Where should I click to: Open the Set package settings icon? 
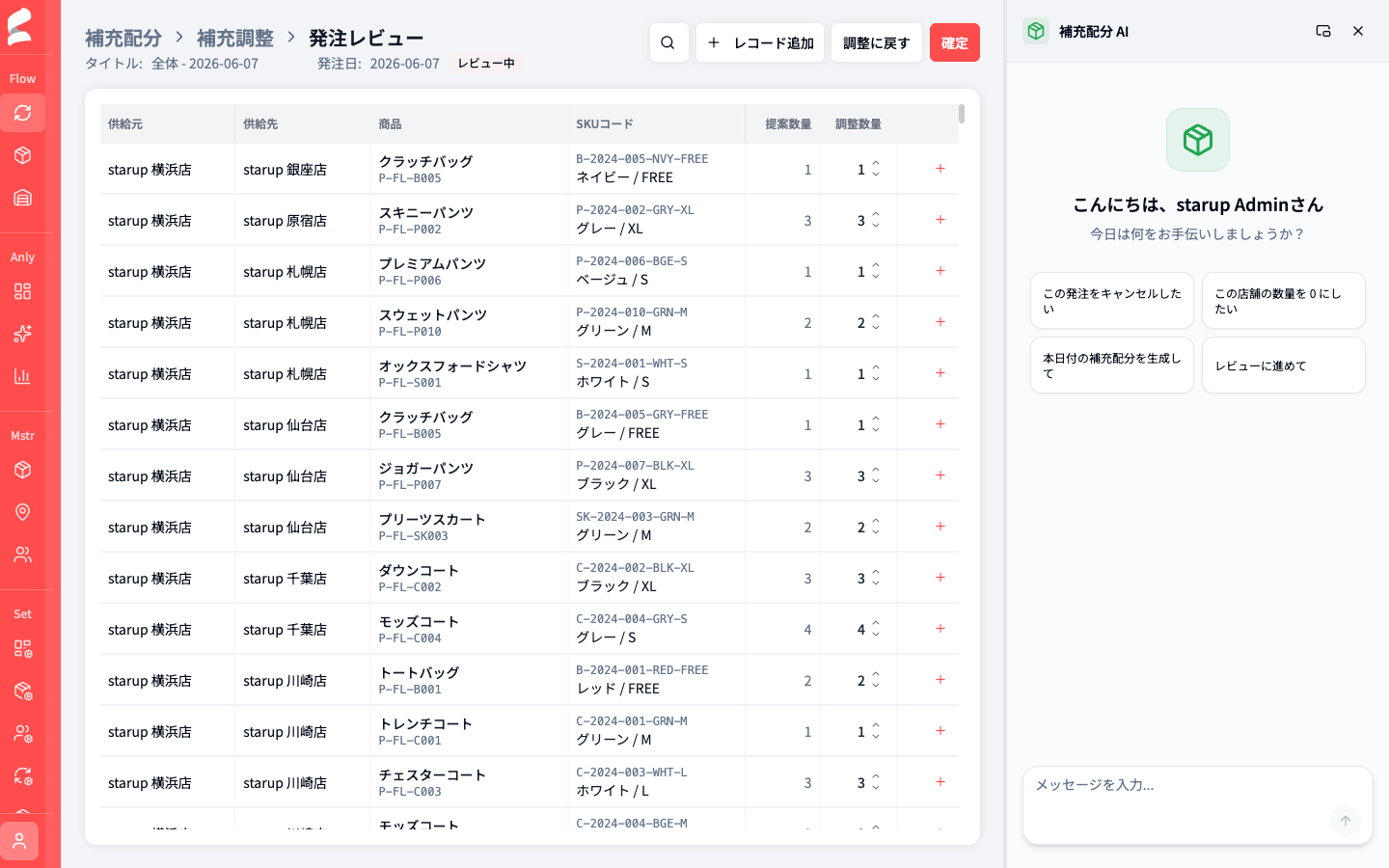coord(22,691)
